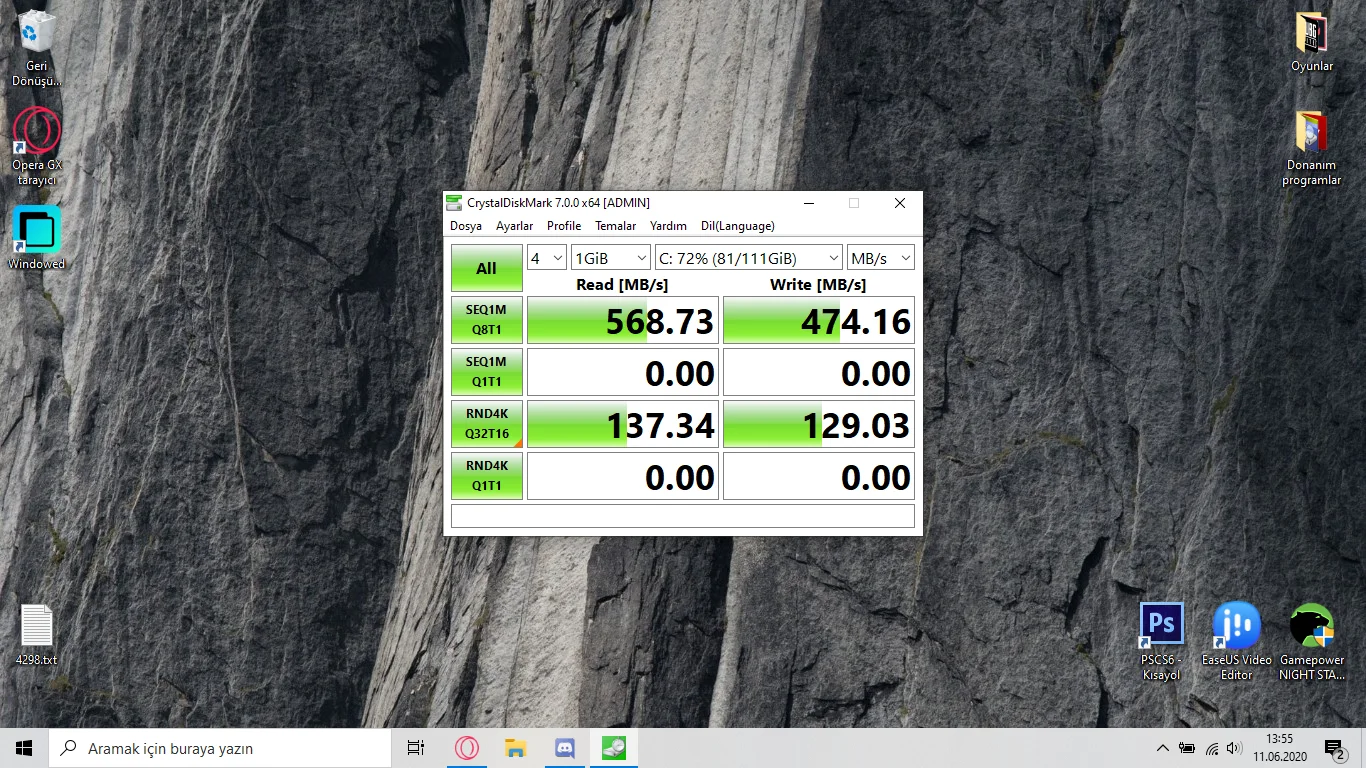The height and width of the screenshot is (768, 1366).
Task: Click the Windows search box
Action: 220,748
